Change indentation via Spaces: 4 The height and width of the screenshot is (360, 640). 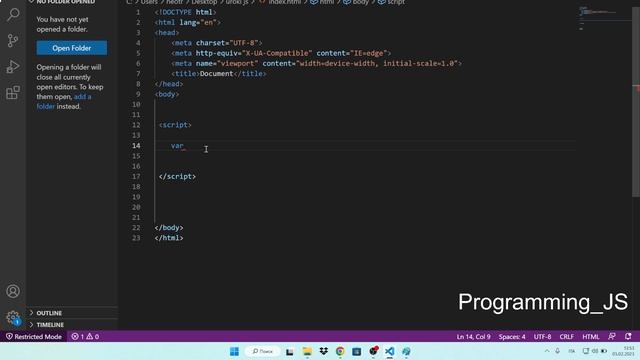coord(512,336)
